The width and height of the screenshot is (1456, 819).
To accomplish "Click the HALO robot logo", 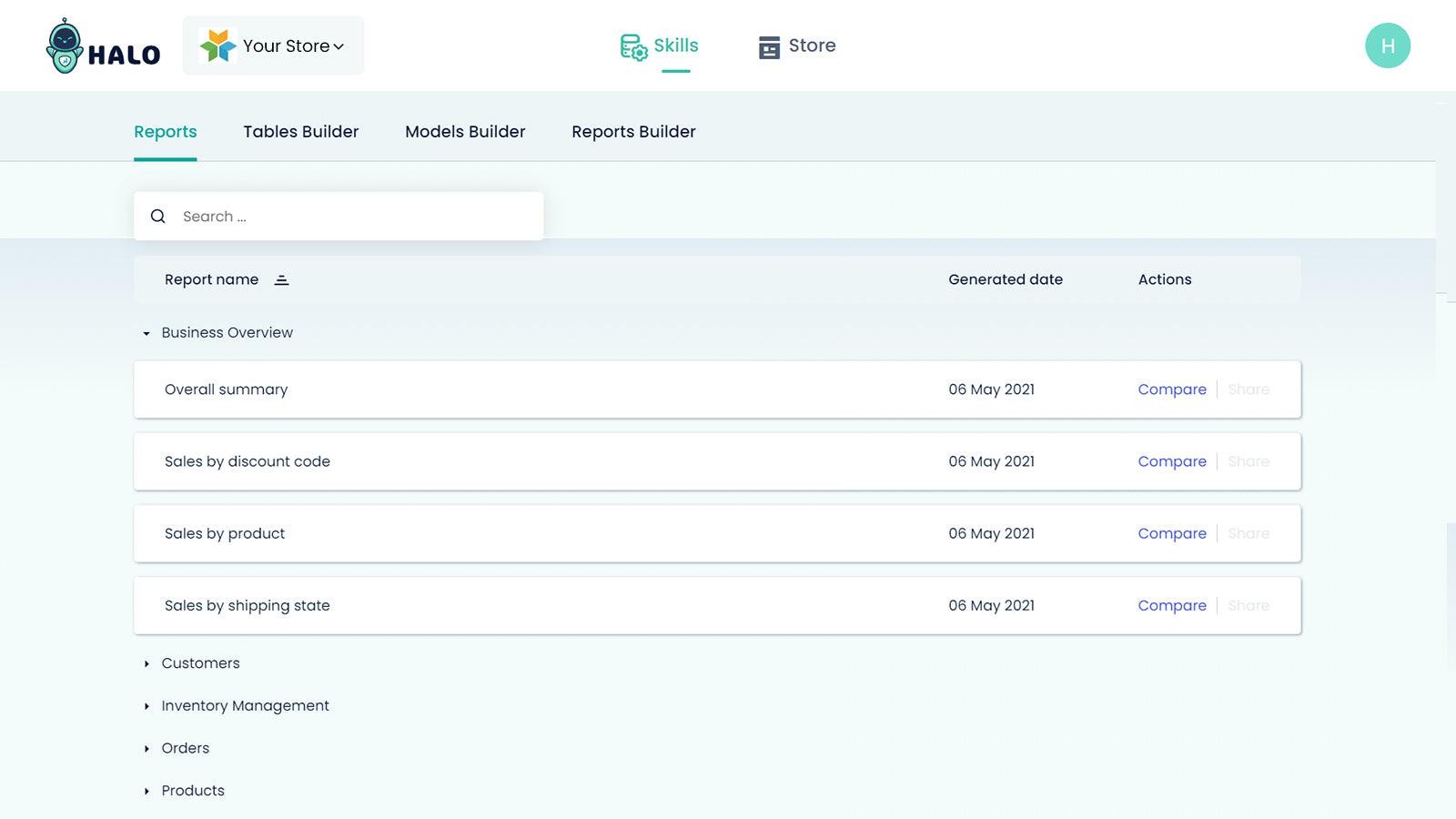I will 64,44.
